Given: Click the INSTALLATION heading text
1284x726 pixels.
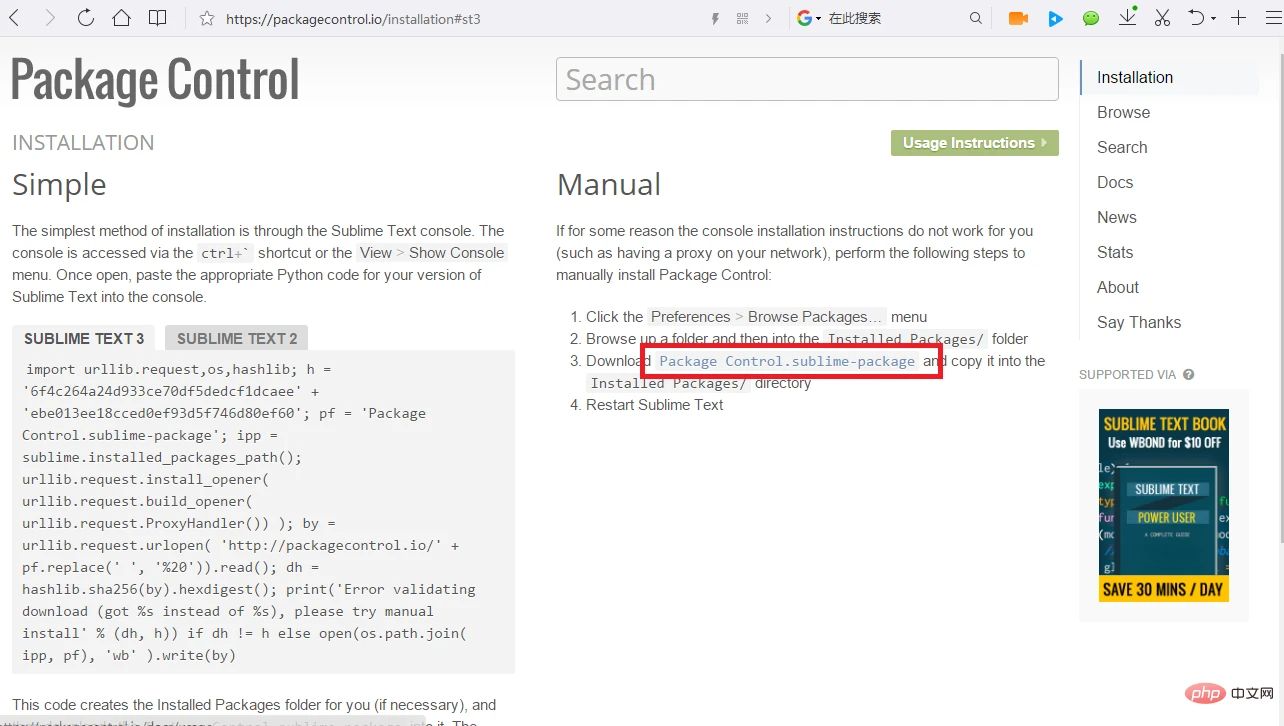Looking at the screenshot, I should coord(83,142).
